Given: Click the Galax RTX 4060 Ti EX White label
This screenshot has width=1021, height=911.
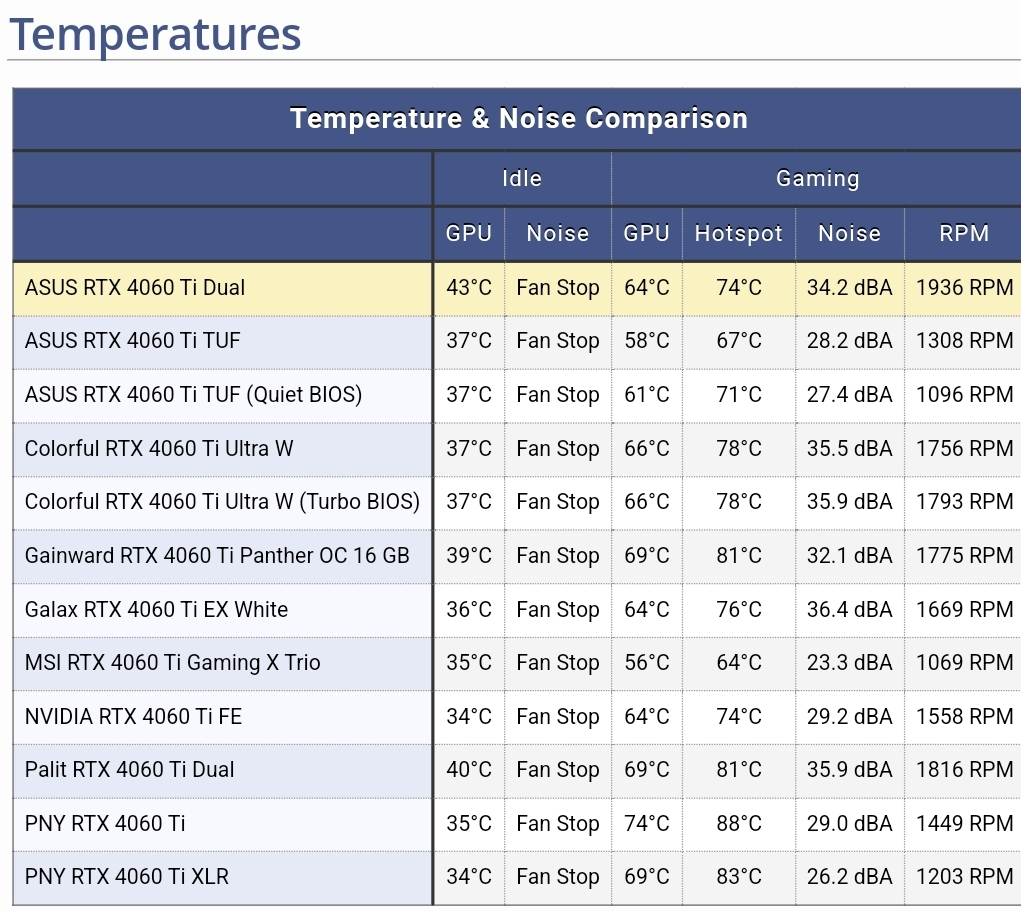Looking at the screenshot, I should click(156, 610).
